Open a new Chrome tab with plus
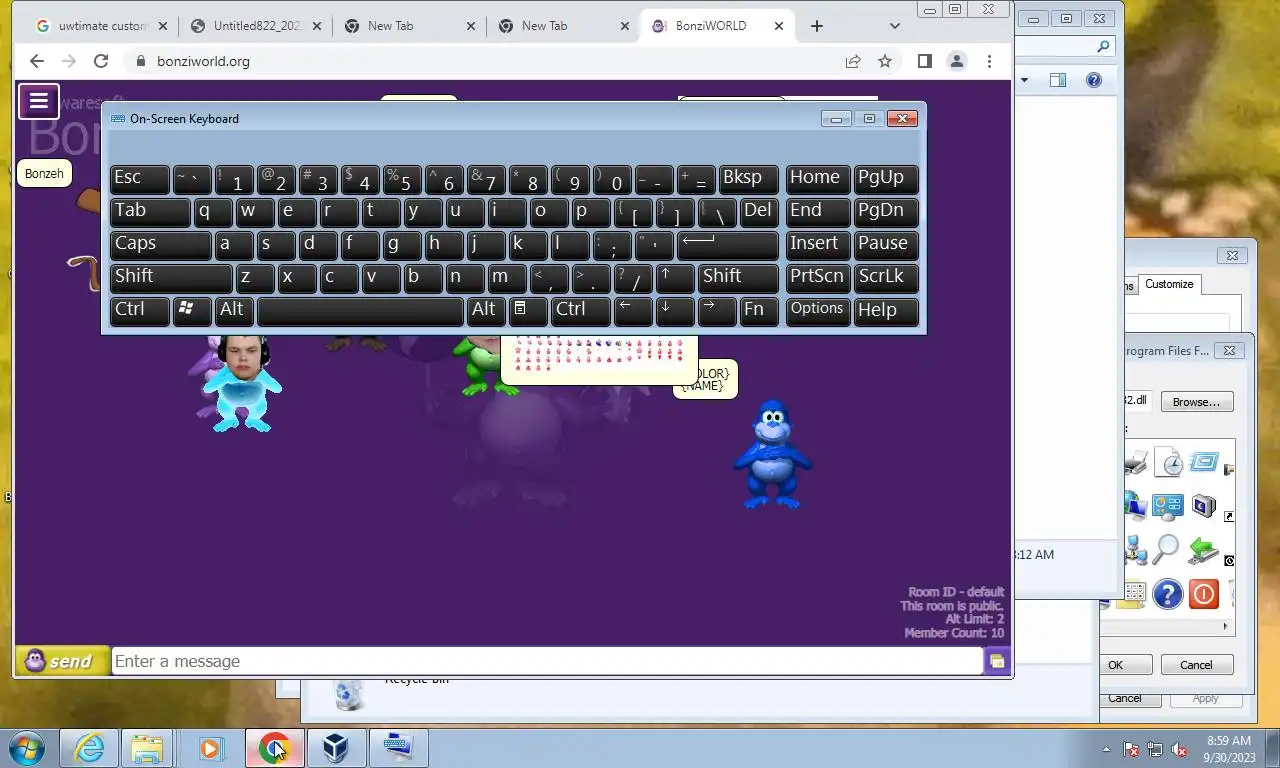This screenshot has height=768, width=1280. tap(817, 26)
